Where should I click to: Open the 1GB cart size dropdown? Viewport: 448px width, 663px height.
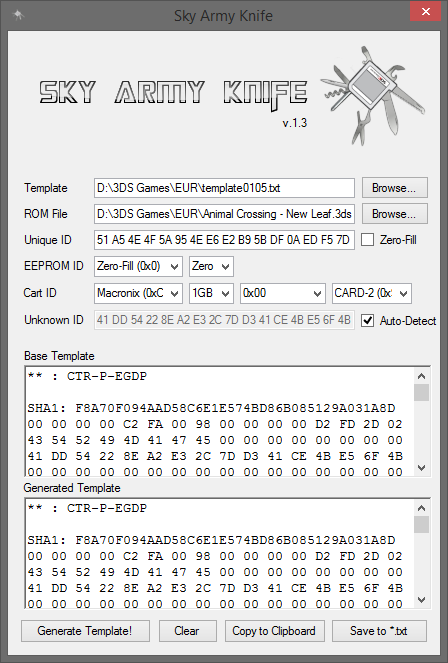click(x=211, y=293)
